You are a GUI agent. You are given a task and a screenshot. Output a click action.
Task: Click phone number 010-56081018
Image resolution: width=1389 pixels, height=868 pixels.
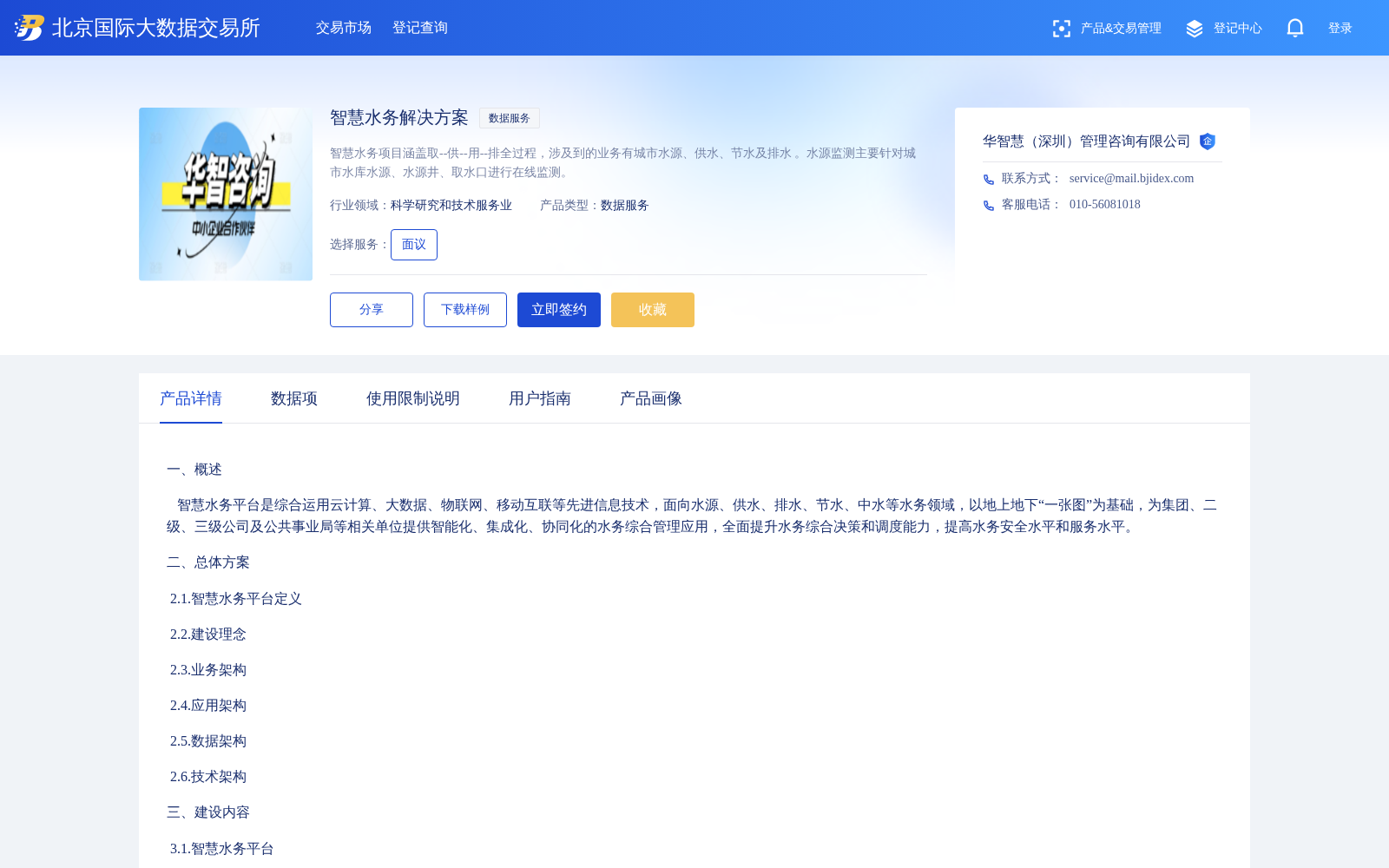pyautogui.click(x=1105, y=204)
